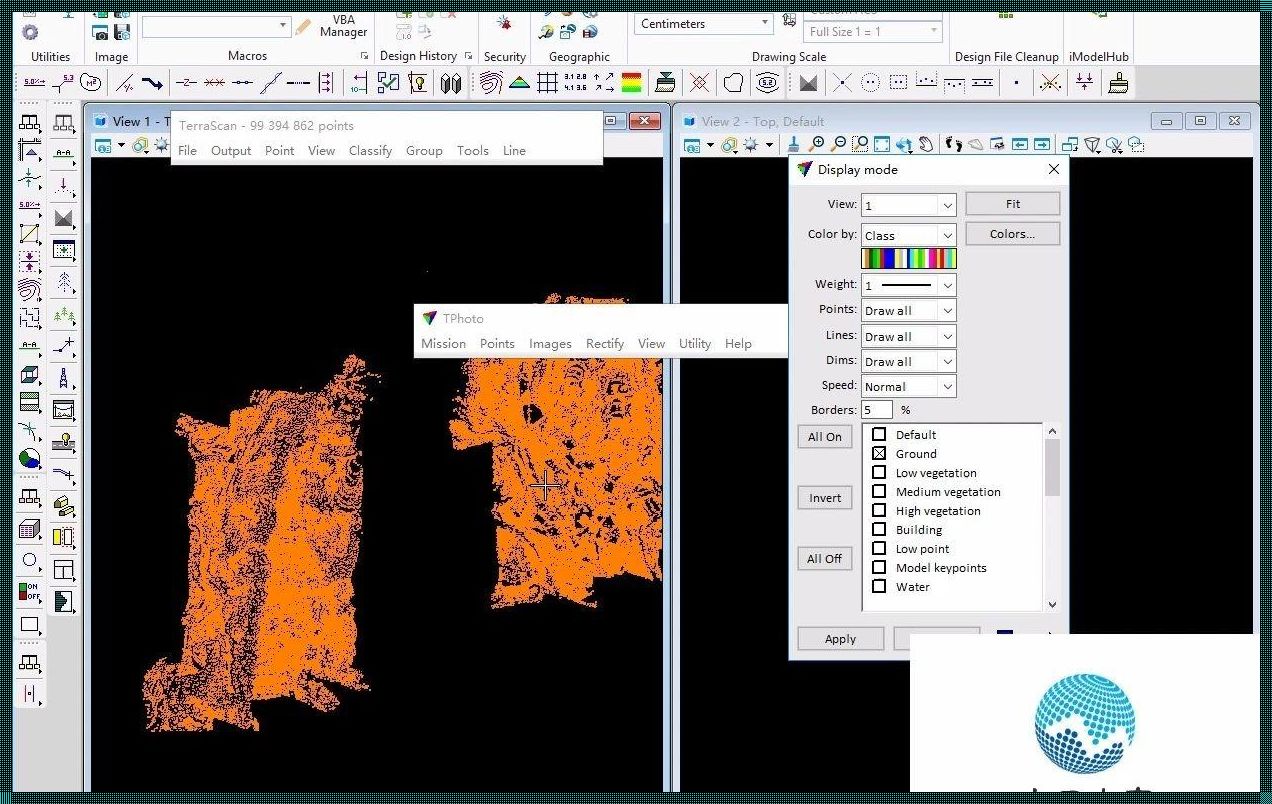Image resolution: width=1272 pixels, height=804 pixels.
Task: Click the Fit button in Display mode
Action: [1012, 203]
